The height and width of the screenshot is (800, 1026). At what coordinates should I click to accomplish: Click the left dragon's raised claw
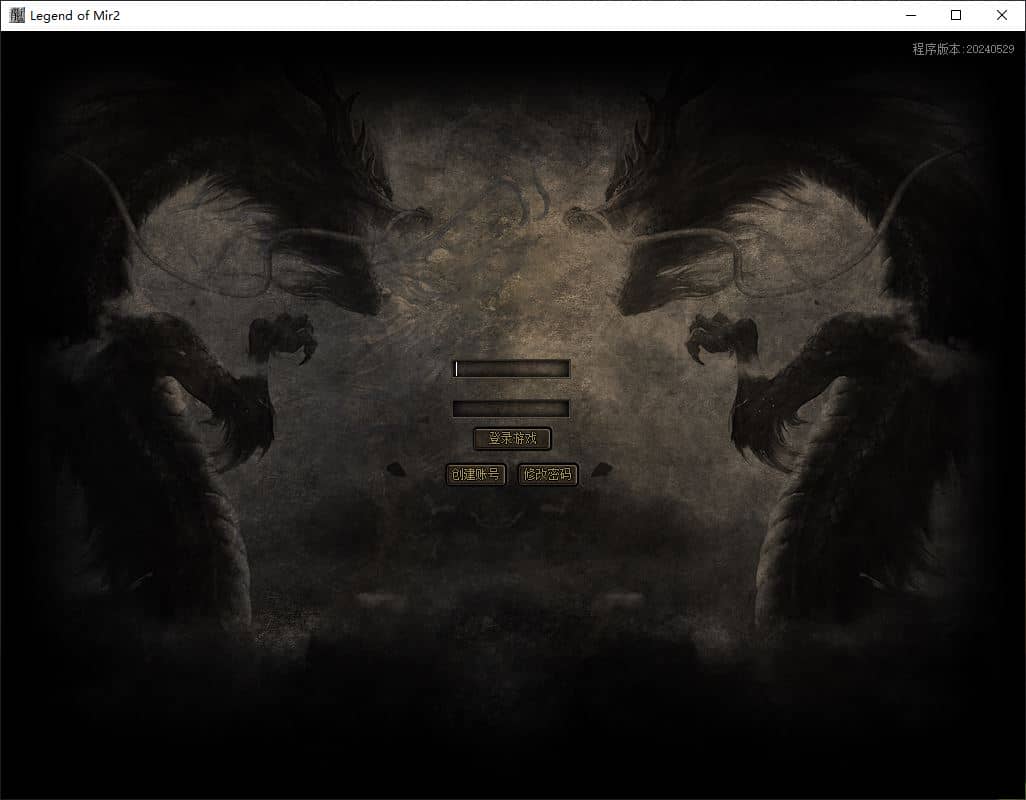pyautogui.click(x=283, y=337)
